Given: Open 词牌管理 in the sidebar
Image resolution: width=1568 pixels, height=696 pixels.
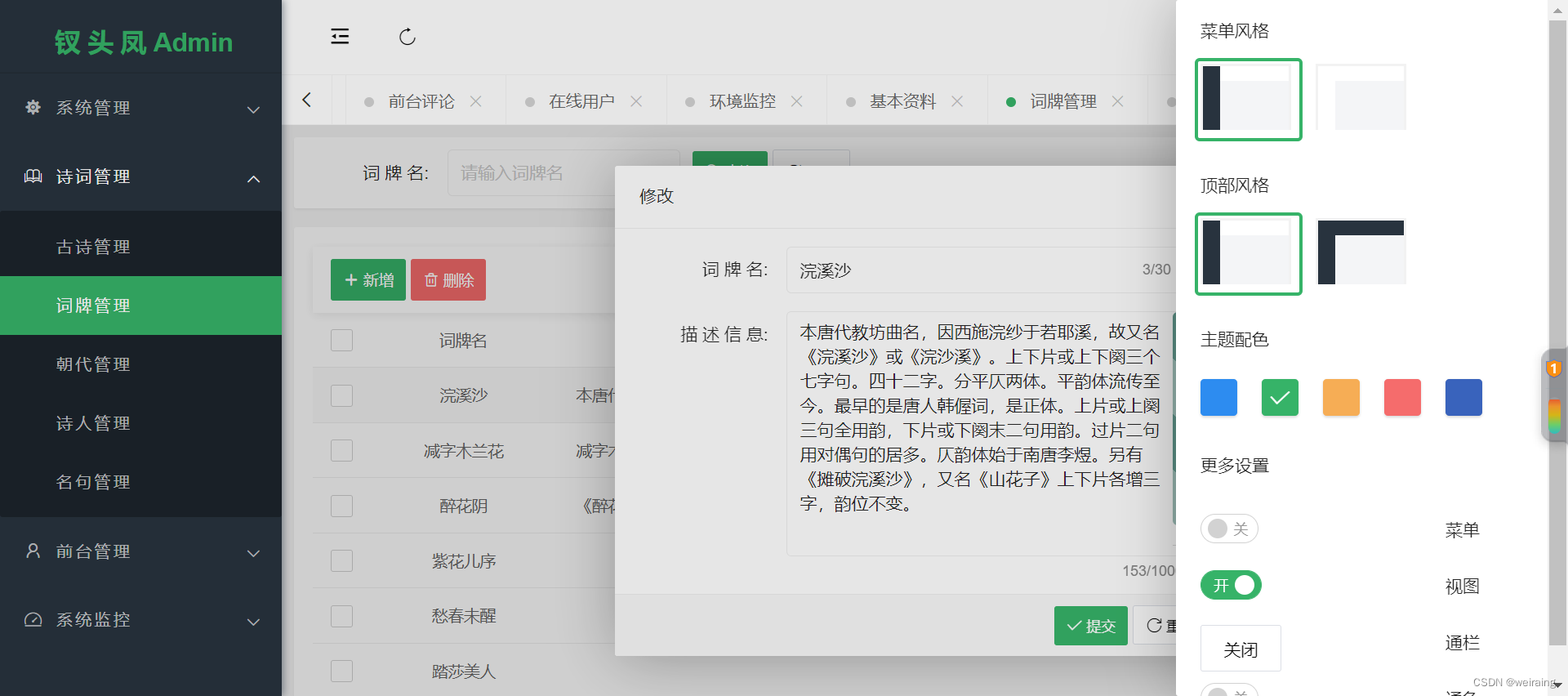Looking at the screenshot, I should 140,306.
